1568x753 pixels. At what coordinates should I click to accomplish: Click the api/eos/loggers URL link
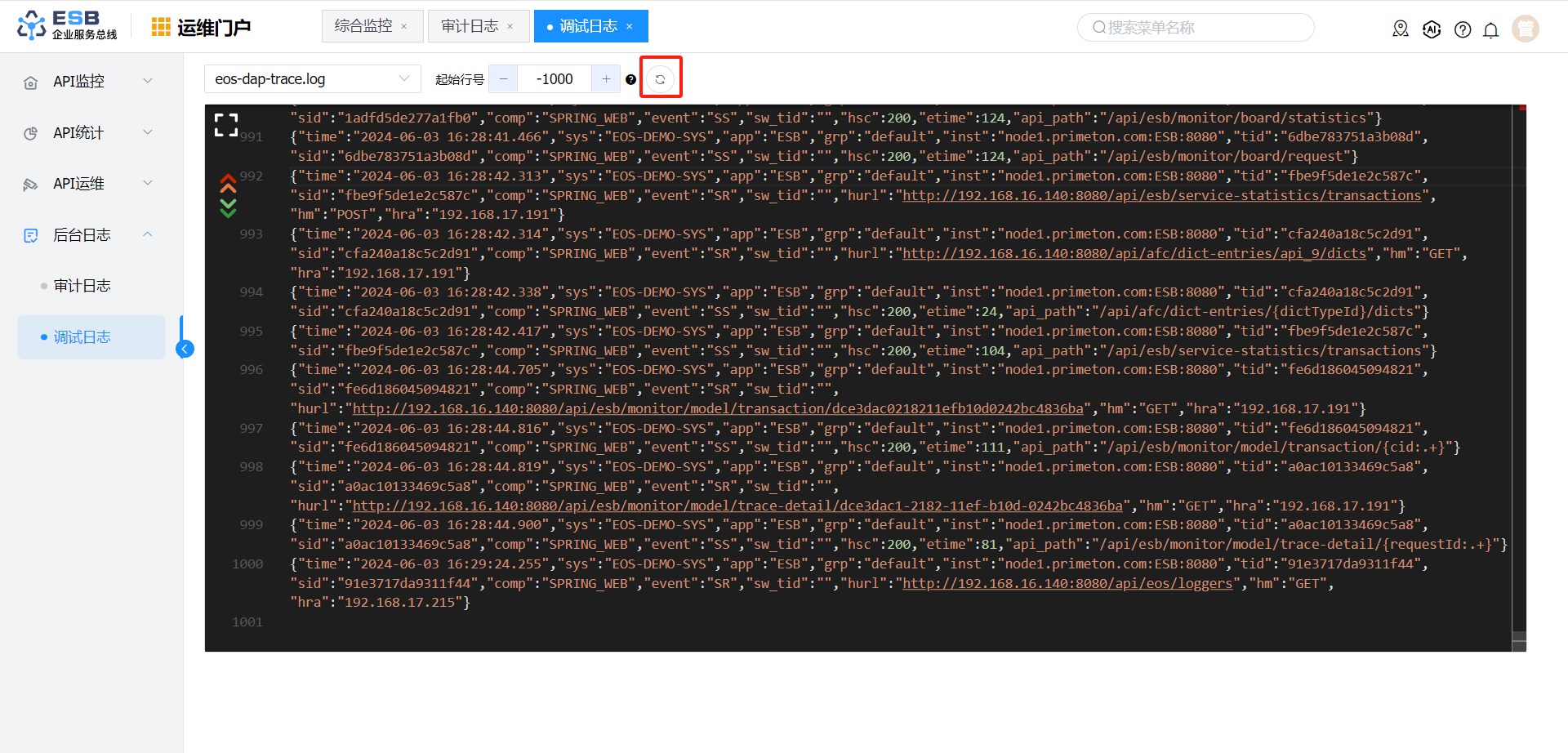tap(1067, 583)
